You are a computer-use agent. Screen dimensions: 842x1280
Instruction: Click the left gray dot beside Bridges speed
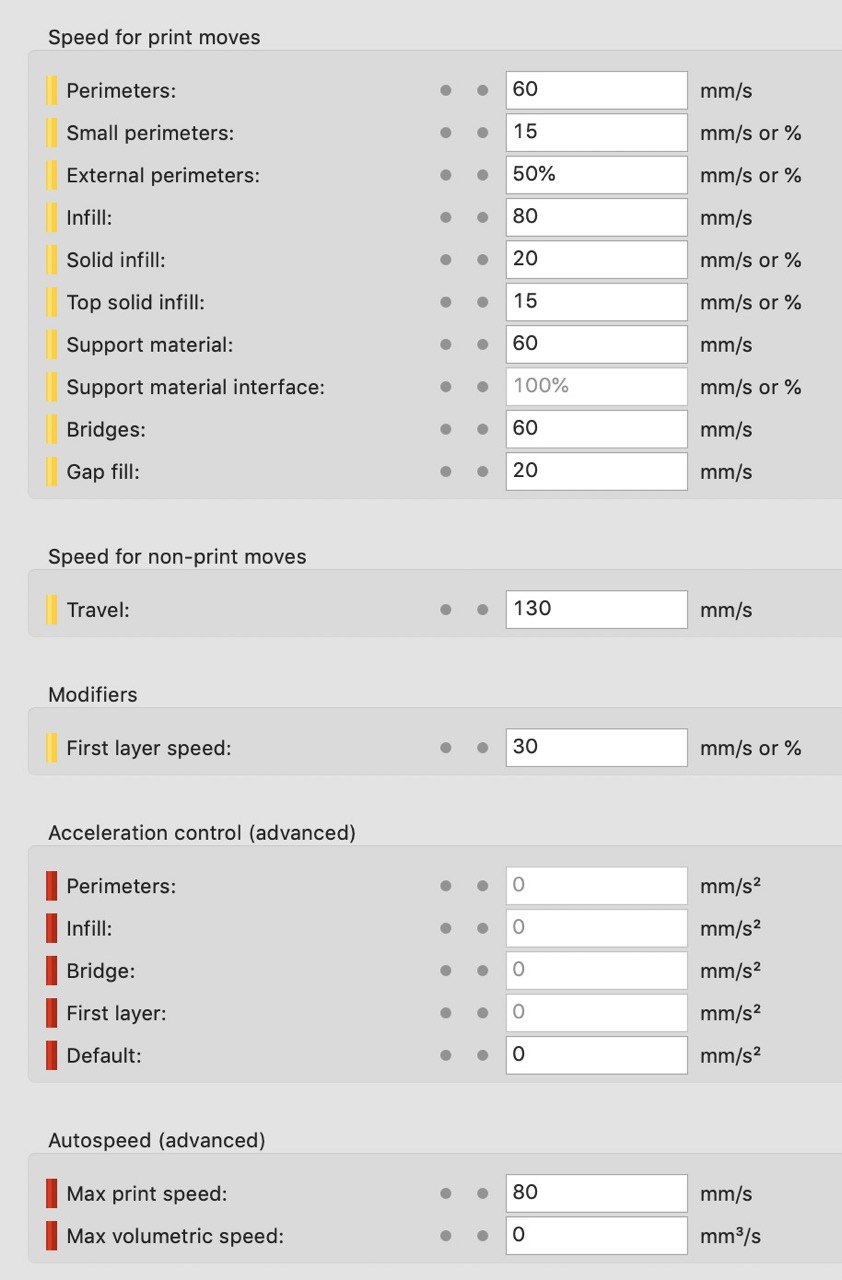pyautogui.click(x=446, y=430)
